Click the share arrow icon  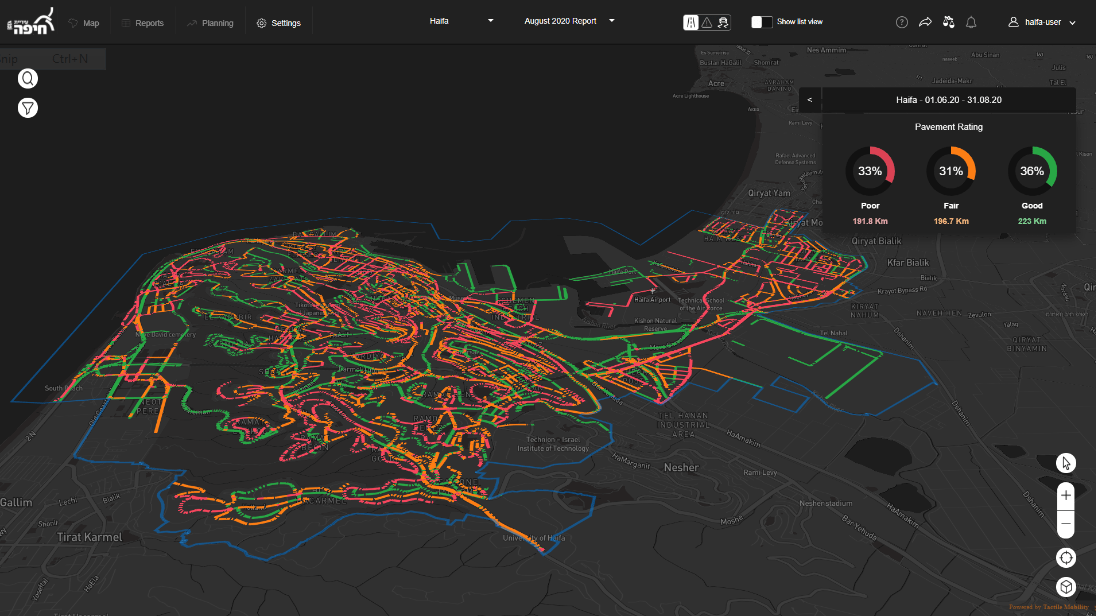[x=925, y=22]
